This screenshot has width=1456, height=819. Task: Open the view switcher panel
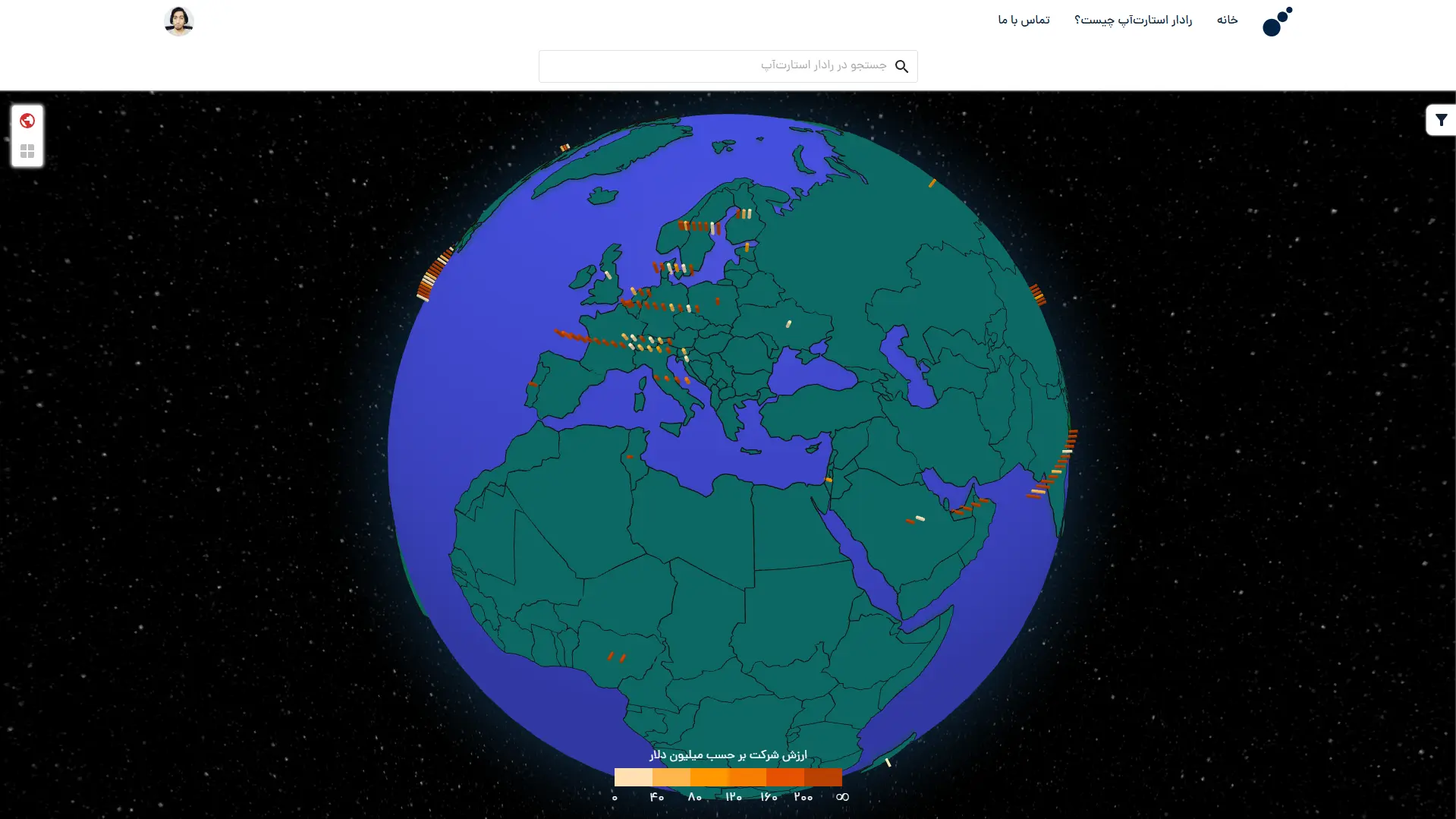(27, 137)
